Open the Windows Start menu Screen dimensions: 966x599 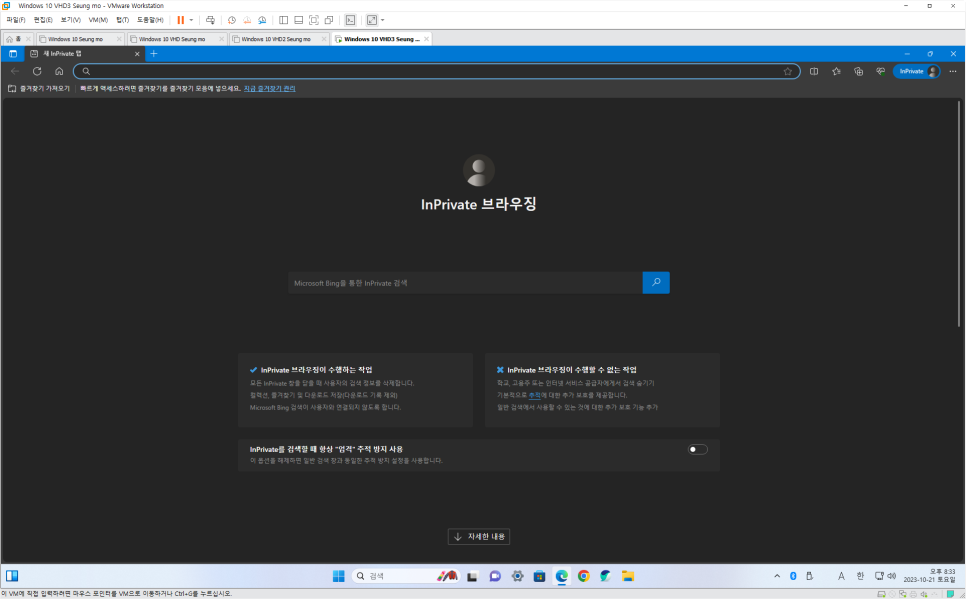(338, 576)
